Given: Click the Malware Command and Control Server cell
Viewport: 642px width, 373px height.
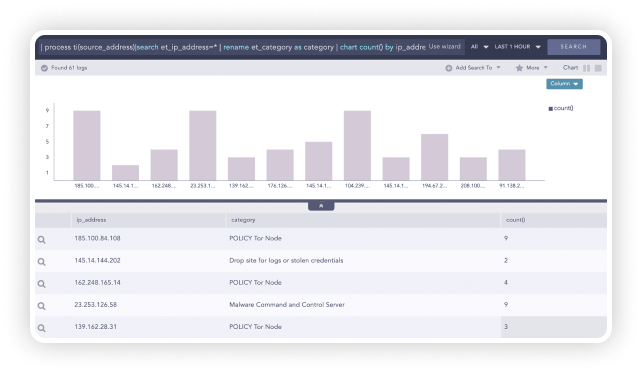Looking at the screenshot, I should [287, 305].
